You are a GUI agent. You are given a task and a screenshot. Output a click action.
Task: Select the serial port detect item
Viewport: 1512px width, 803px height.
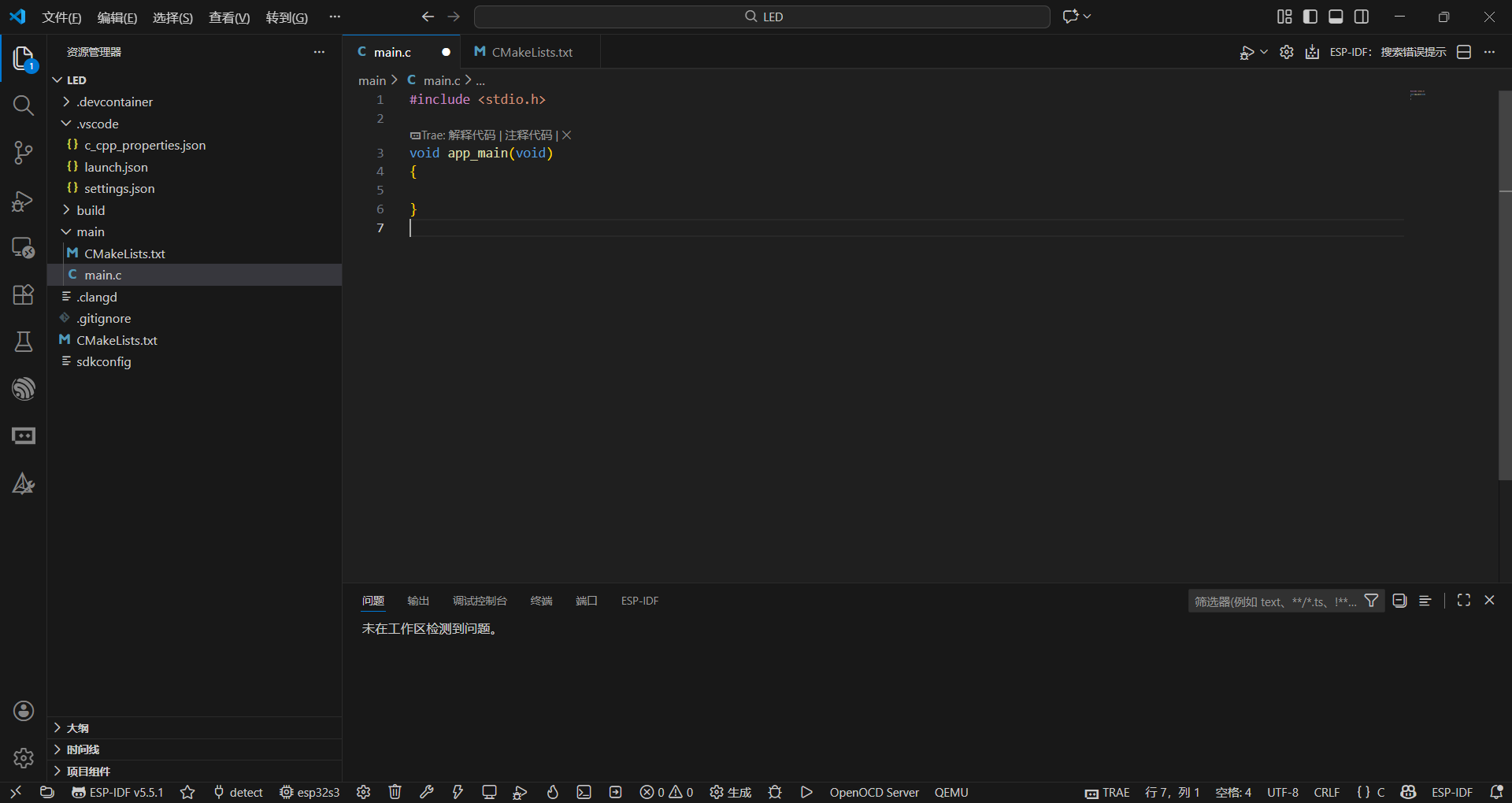(238, 792)
